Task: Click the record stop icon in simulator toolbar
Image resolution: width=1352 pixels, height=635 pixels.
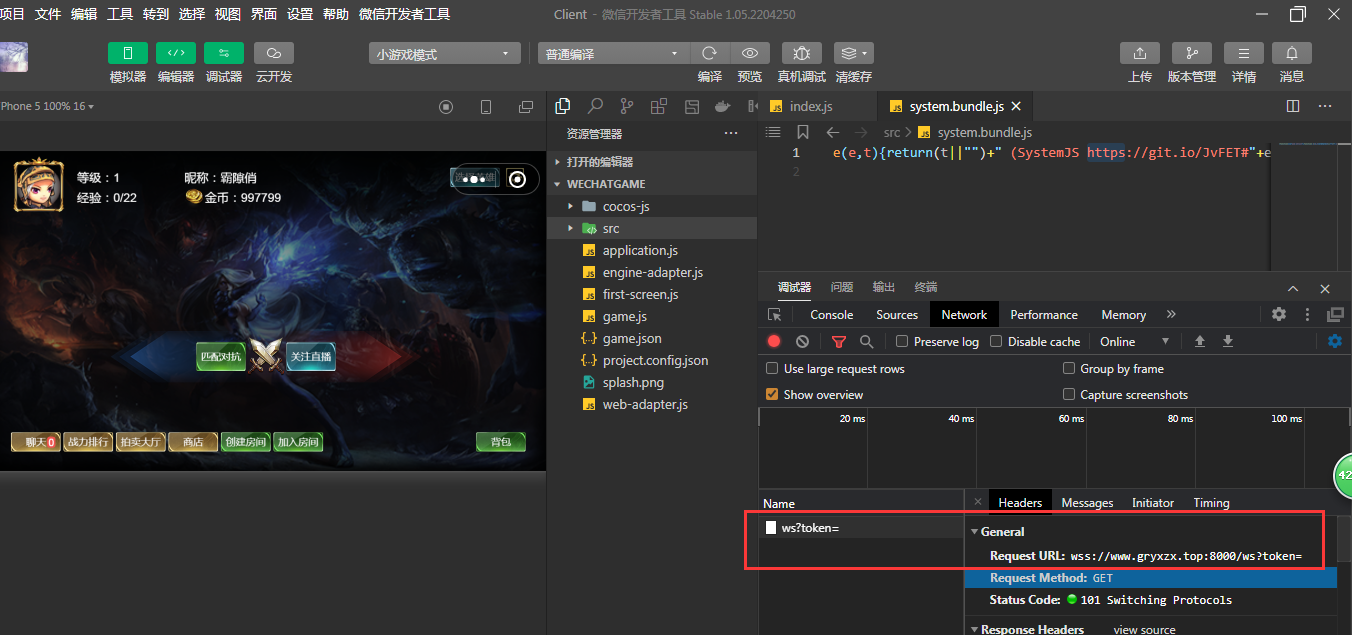Action: tap(446, 107)
